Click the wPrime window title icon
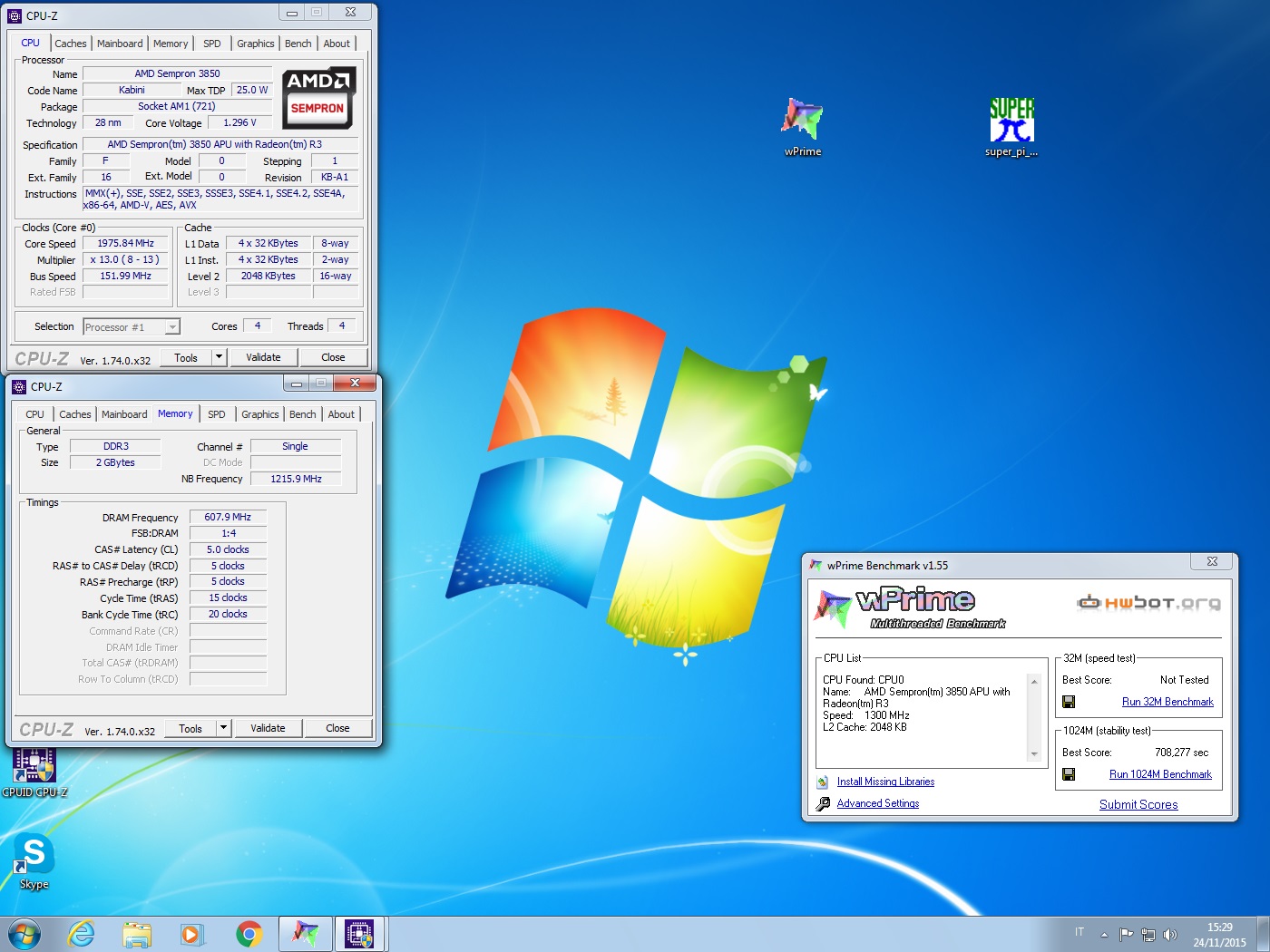The height and width of the screenshot is (952, 1270). pos(816,565)
